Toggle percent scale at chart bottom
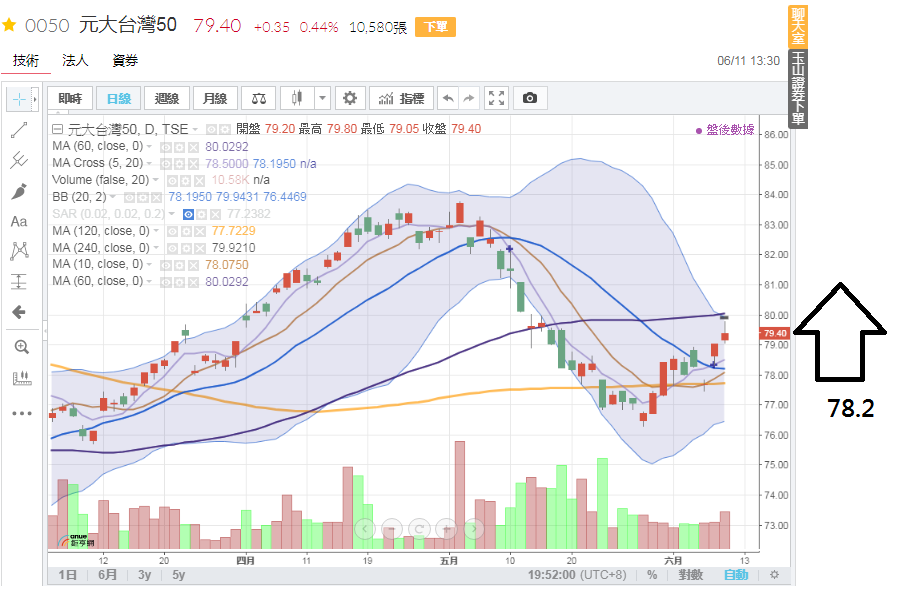Screen dimensions: 900x600 click(652, 575)
